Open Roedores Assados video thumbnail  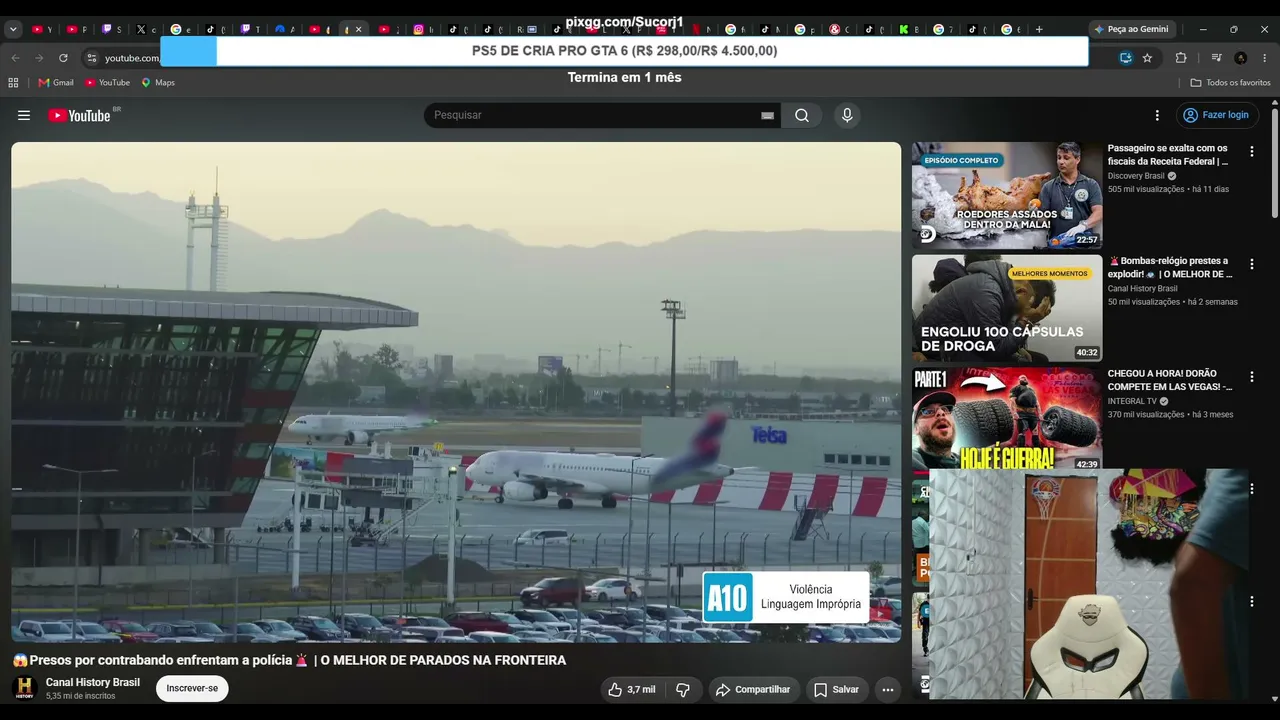coord(1007,195)
